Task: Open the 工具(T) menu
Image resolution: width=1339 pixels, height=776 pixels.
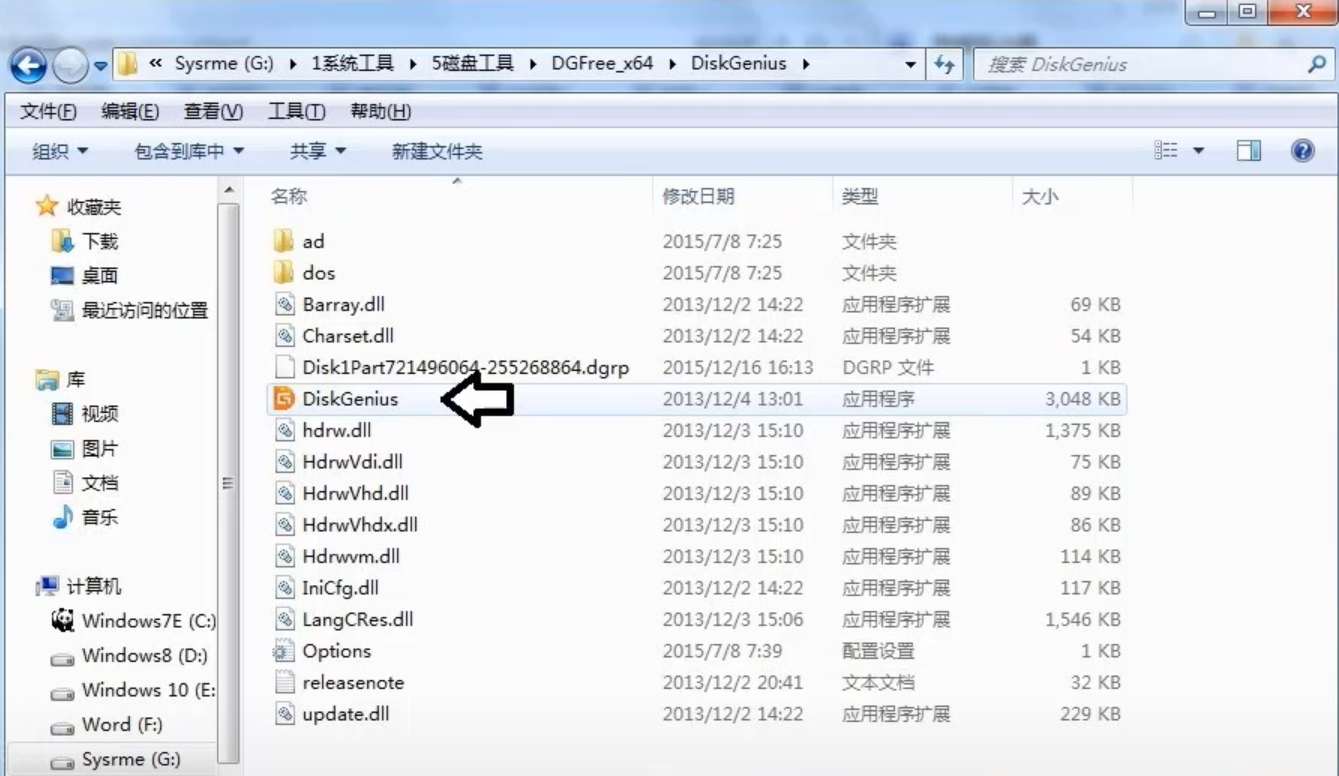Action: (296, 111)
